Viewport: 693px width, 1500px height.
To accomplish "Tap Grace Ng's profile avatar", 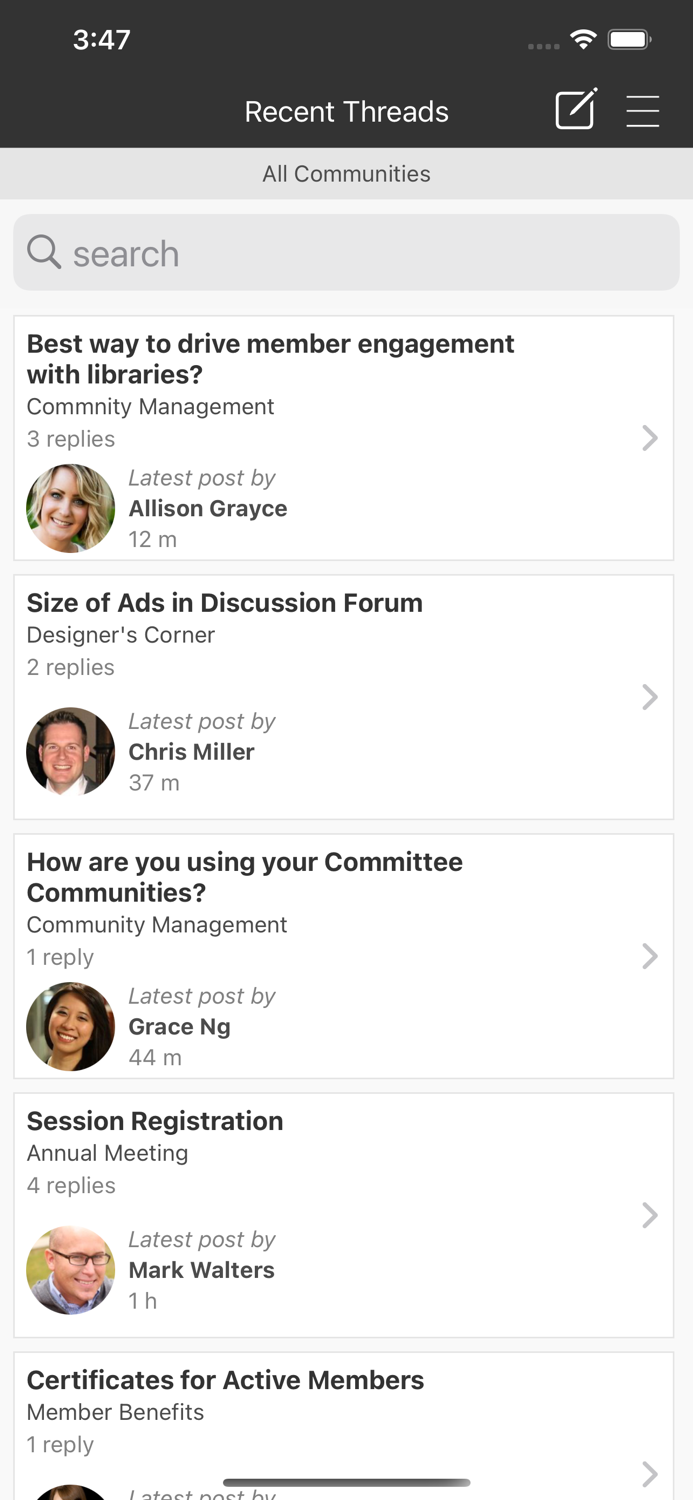I will pos(70,1026).
